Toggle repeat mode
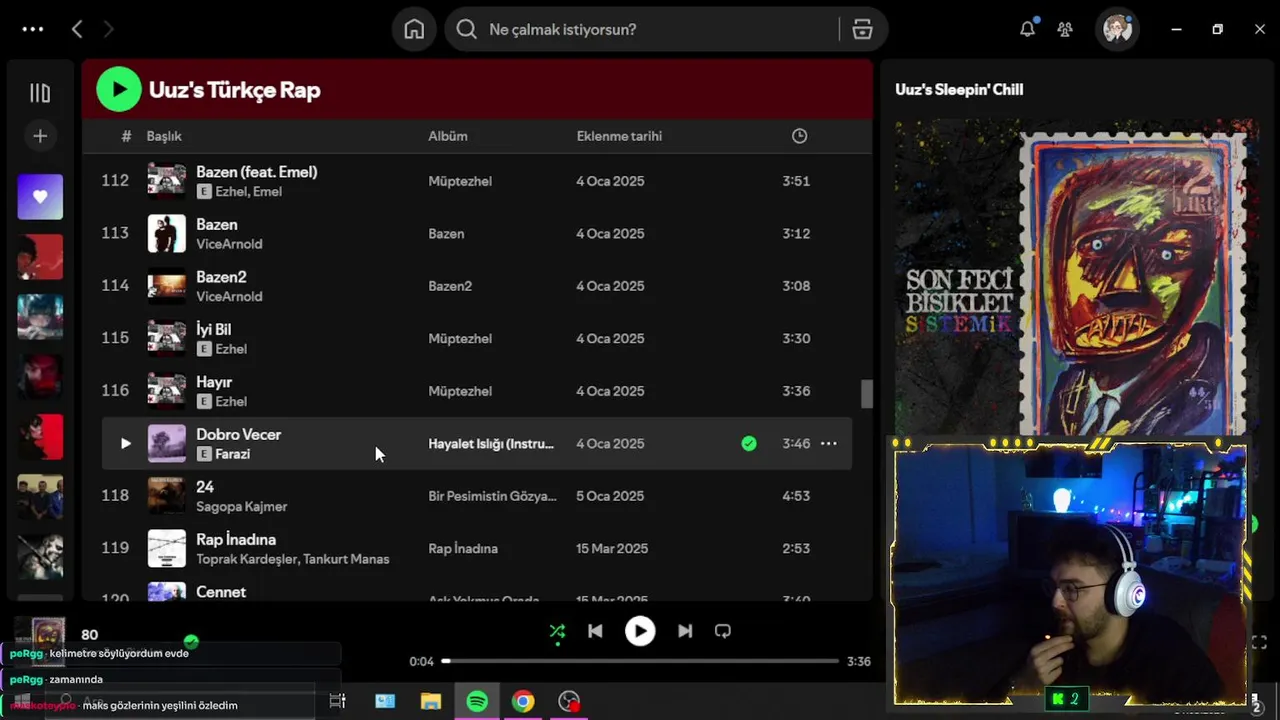The width and height of the screenshot is (1280, 720). point(723,631)
